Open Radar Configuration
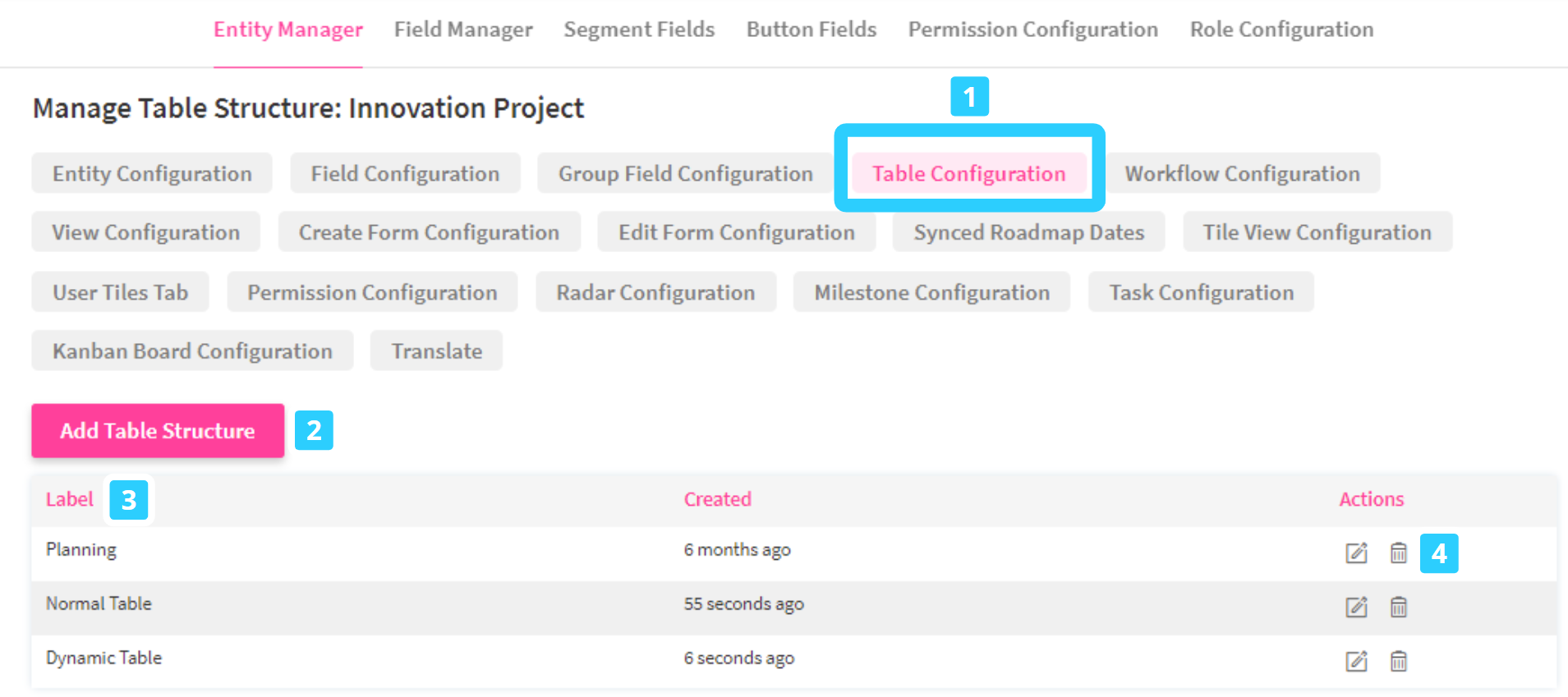This screenshot has height=697, width=1568. [x=655, y=293]
